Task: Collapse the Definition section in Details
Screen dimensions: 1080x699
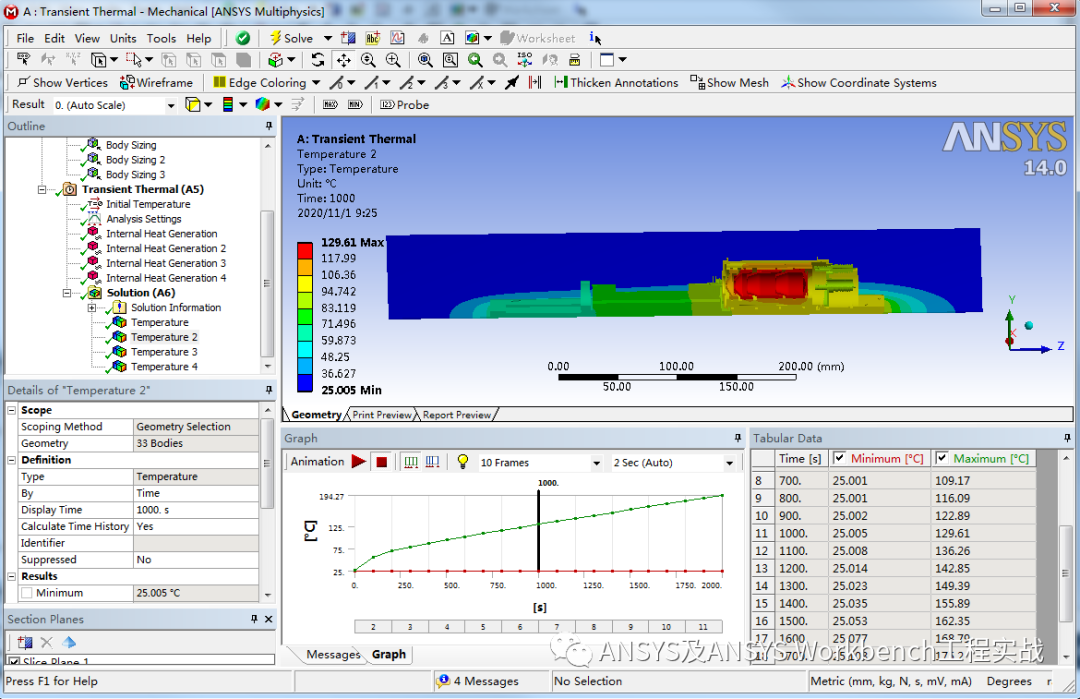Action: click(x=12, y=460)
